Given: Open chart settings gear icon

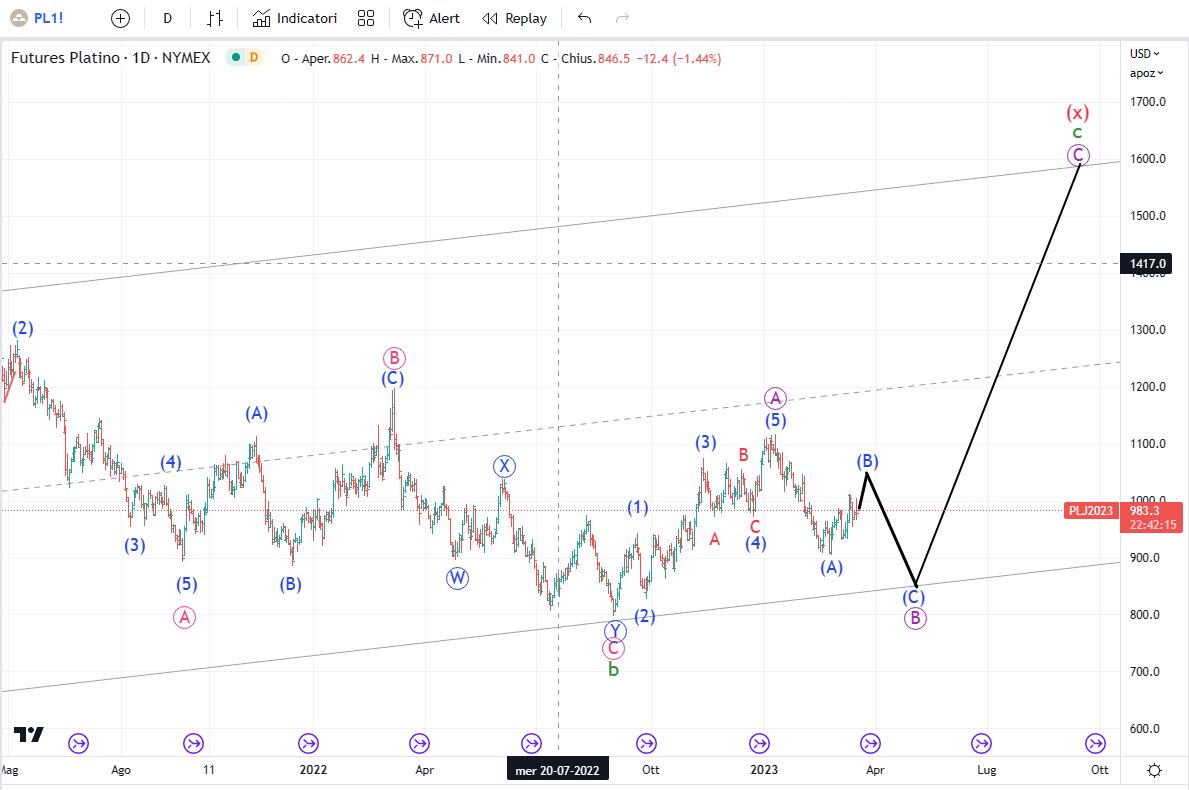Looking at the screenshot, I should coord(1154,770).
